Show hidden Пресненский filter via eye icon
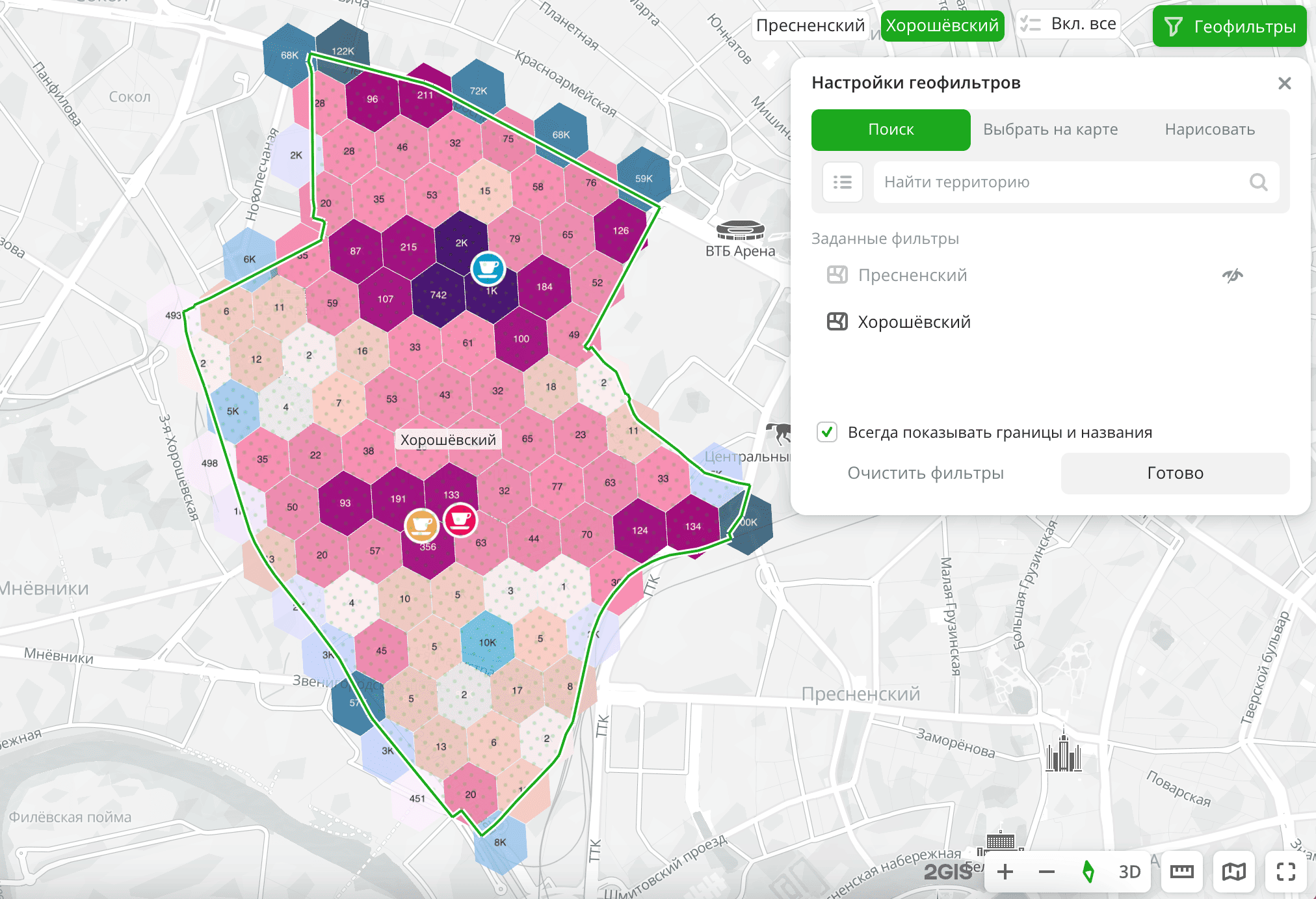The height and width of the screenshot is (899, 1316). tap(1232, 275)
